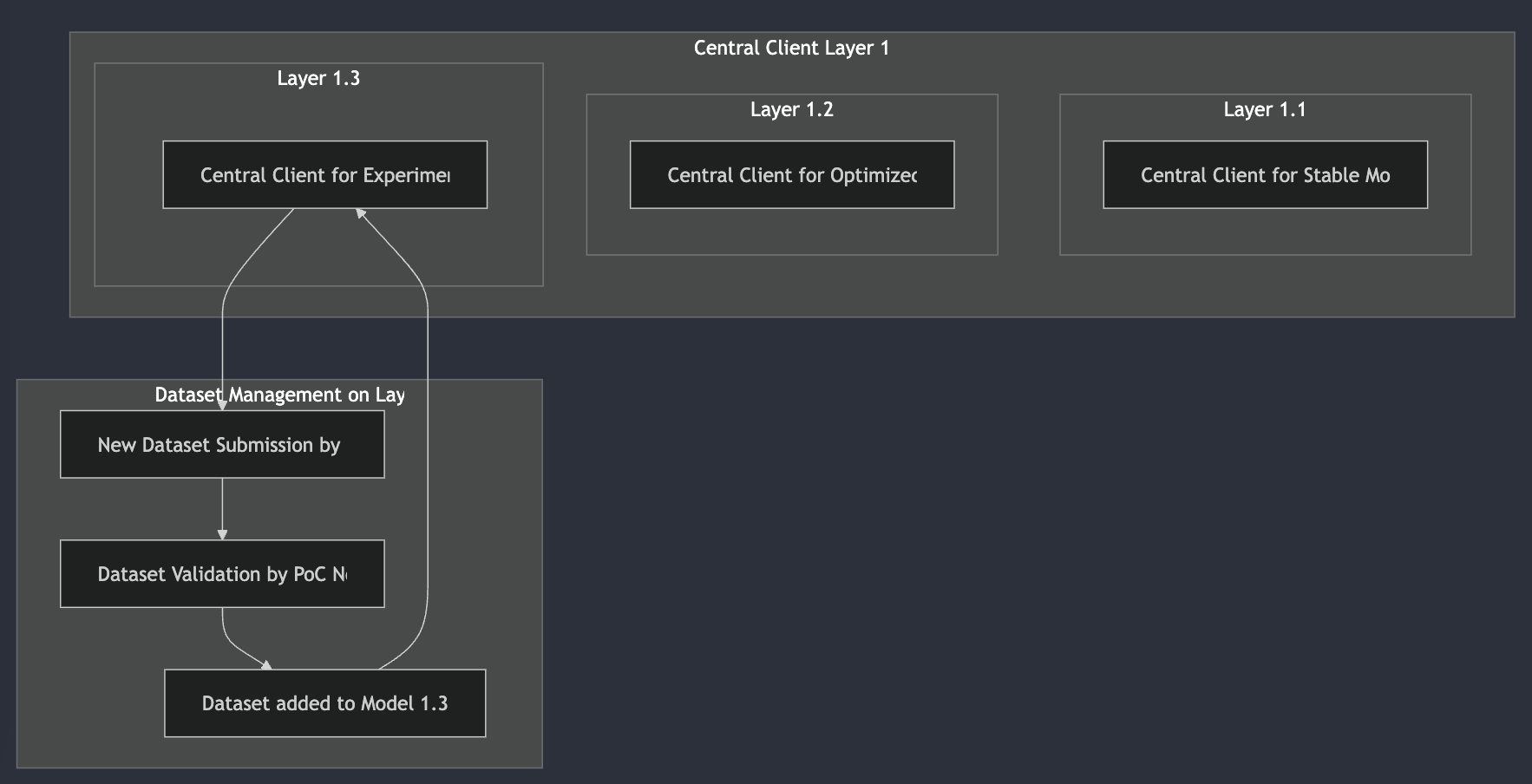Click the Layer 1.2 subgraph label
The width and height of the screenshot is (1532, 784).
[791, 109]
